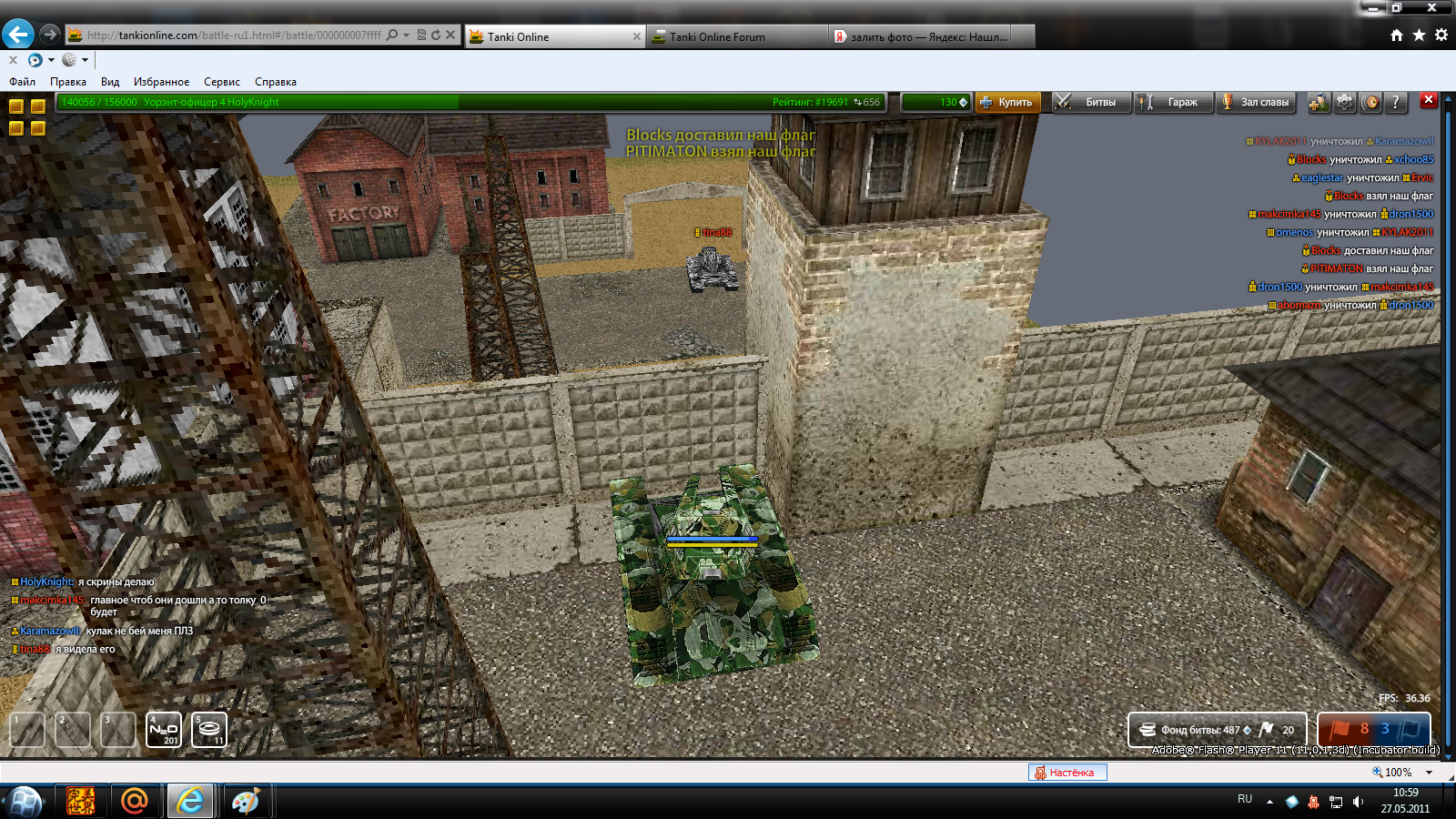Click HolyKnight's name in chat

pyautogui.click(x=47, y=582)
